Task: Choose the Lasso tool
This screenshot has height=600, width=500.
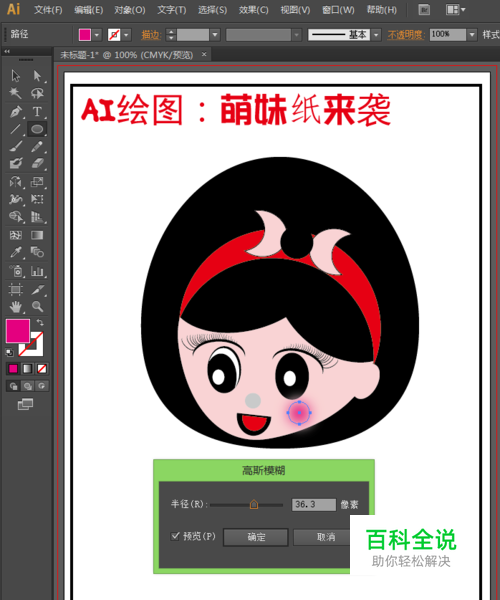Action: click(37, 93)
